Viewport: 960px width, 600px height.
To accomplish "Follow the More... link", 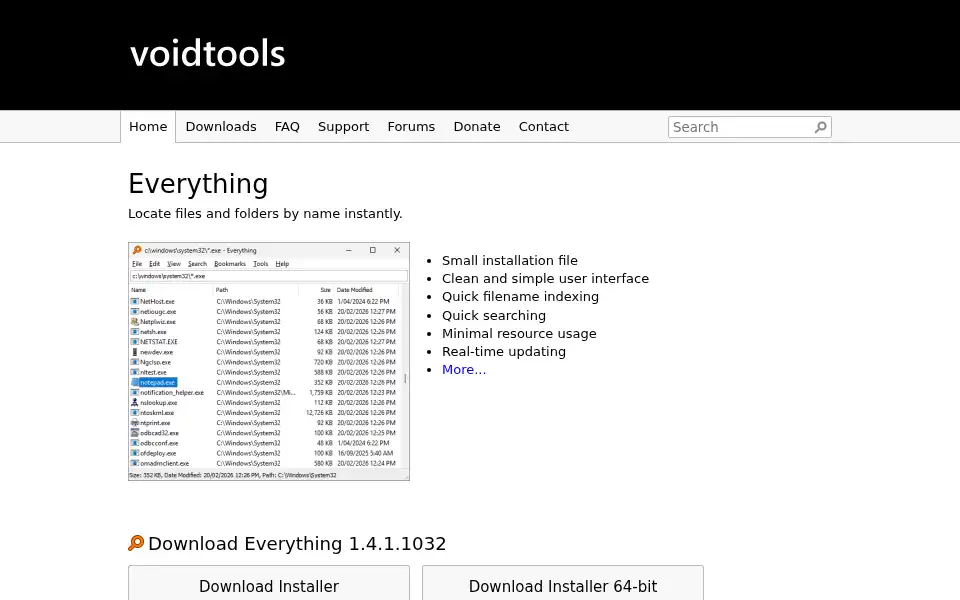I will coord(464,370).
